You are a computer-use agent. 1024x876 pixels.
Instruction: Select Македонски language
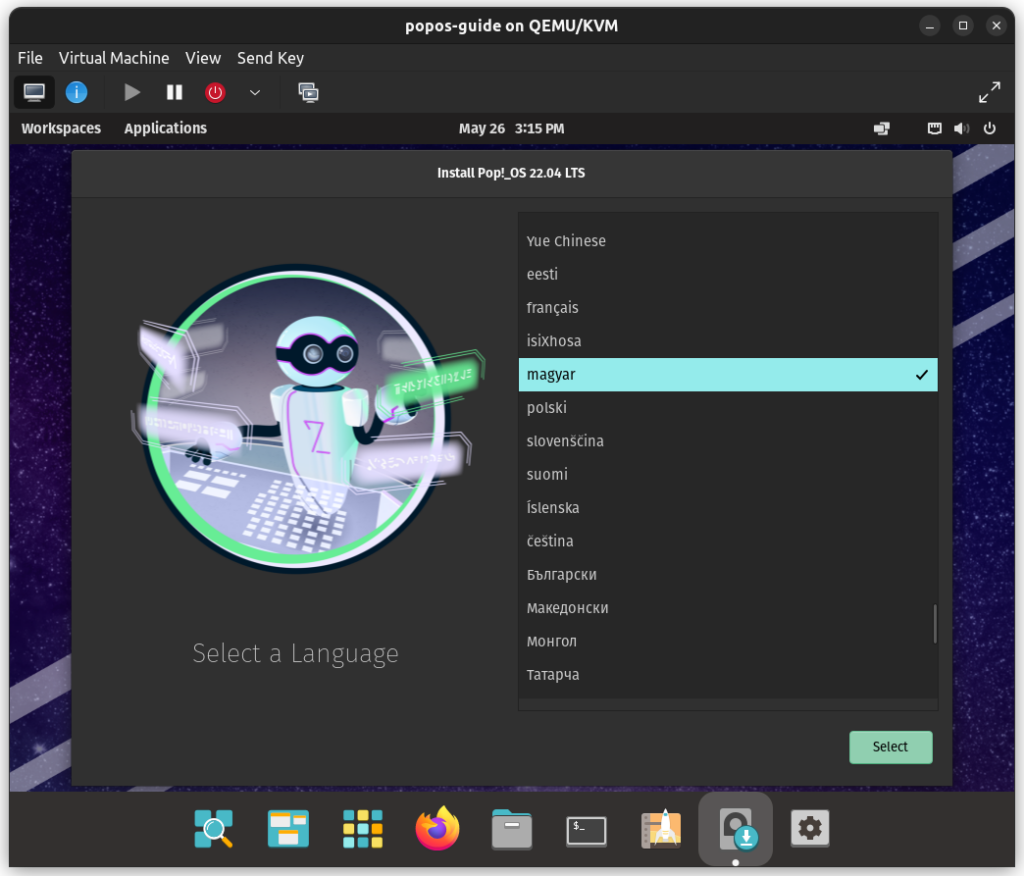click(728, 608)
